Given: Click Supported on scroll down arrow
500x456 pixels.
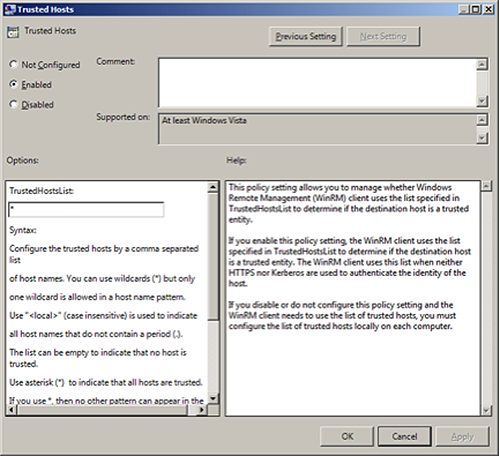Looking at the screenshot, I should [482, 138].
